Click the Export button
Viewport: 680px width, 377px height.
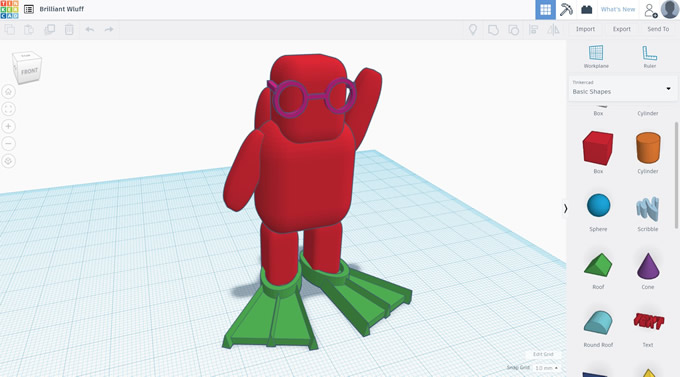621,29
